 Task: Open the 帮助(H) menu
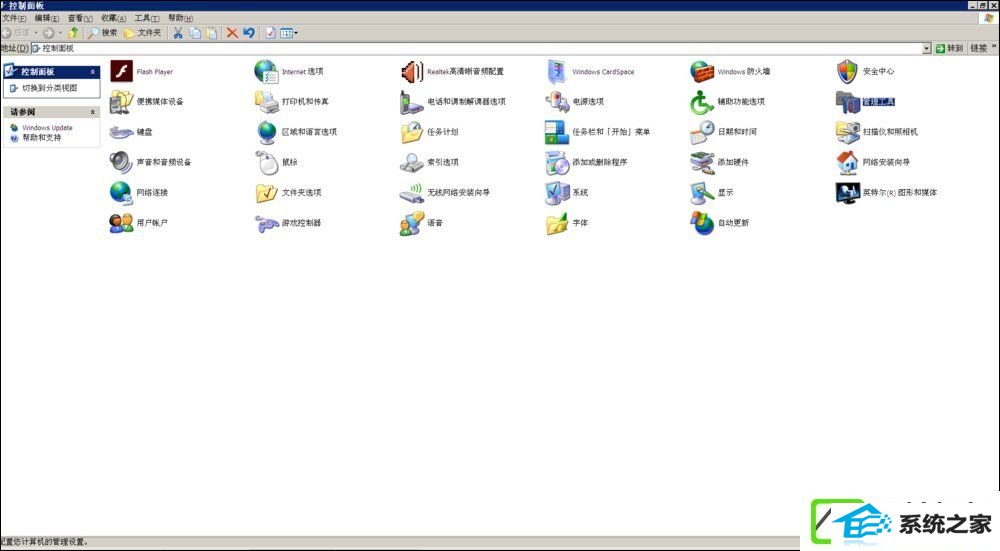[180, 18]
